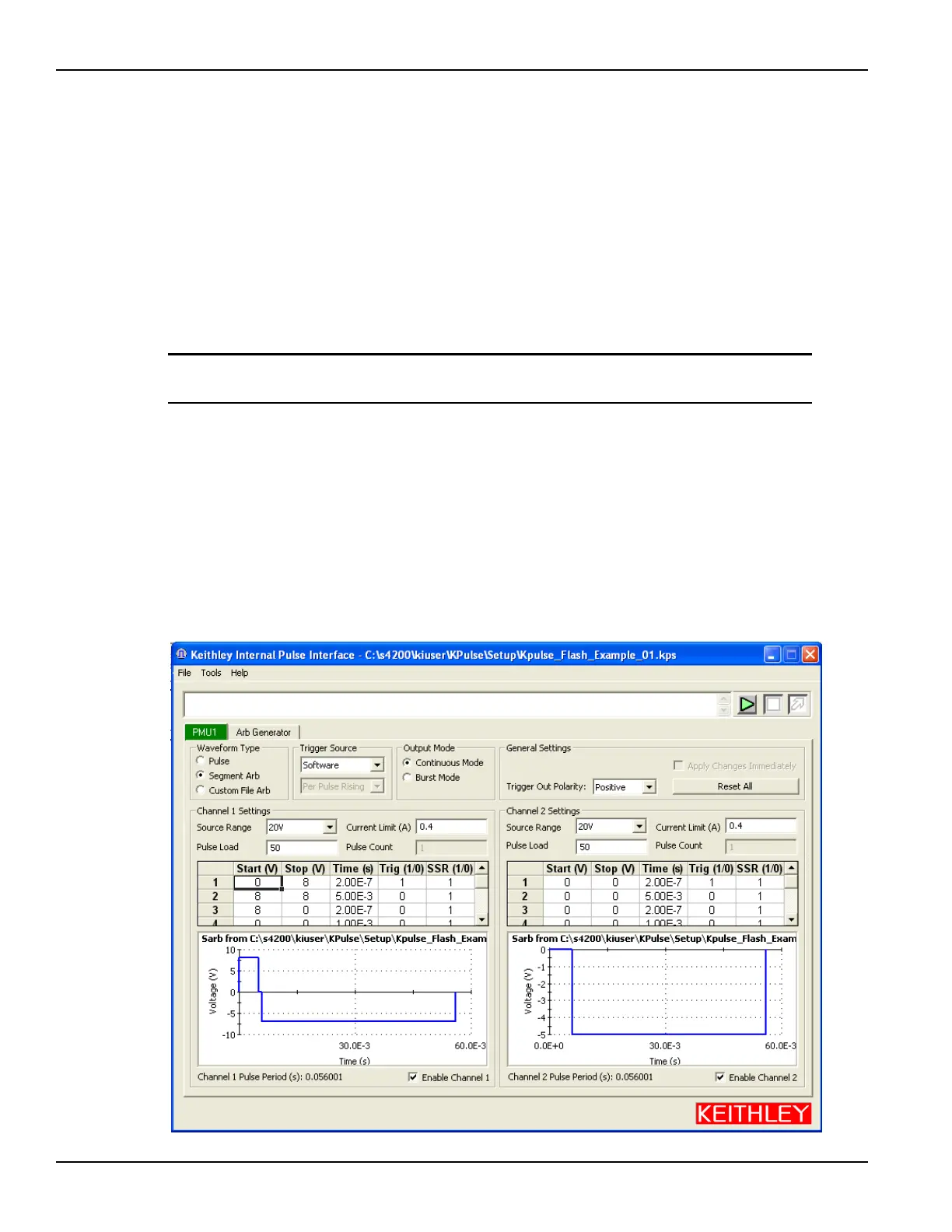
Task: Select Channel 1 row 2 Time cell 5.00E-3
Action: tap(354, 896)
